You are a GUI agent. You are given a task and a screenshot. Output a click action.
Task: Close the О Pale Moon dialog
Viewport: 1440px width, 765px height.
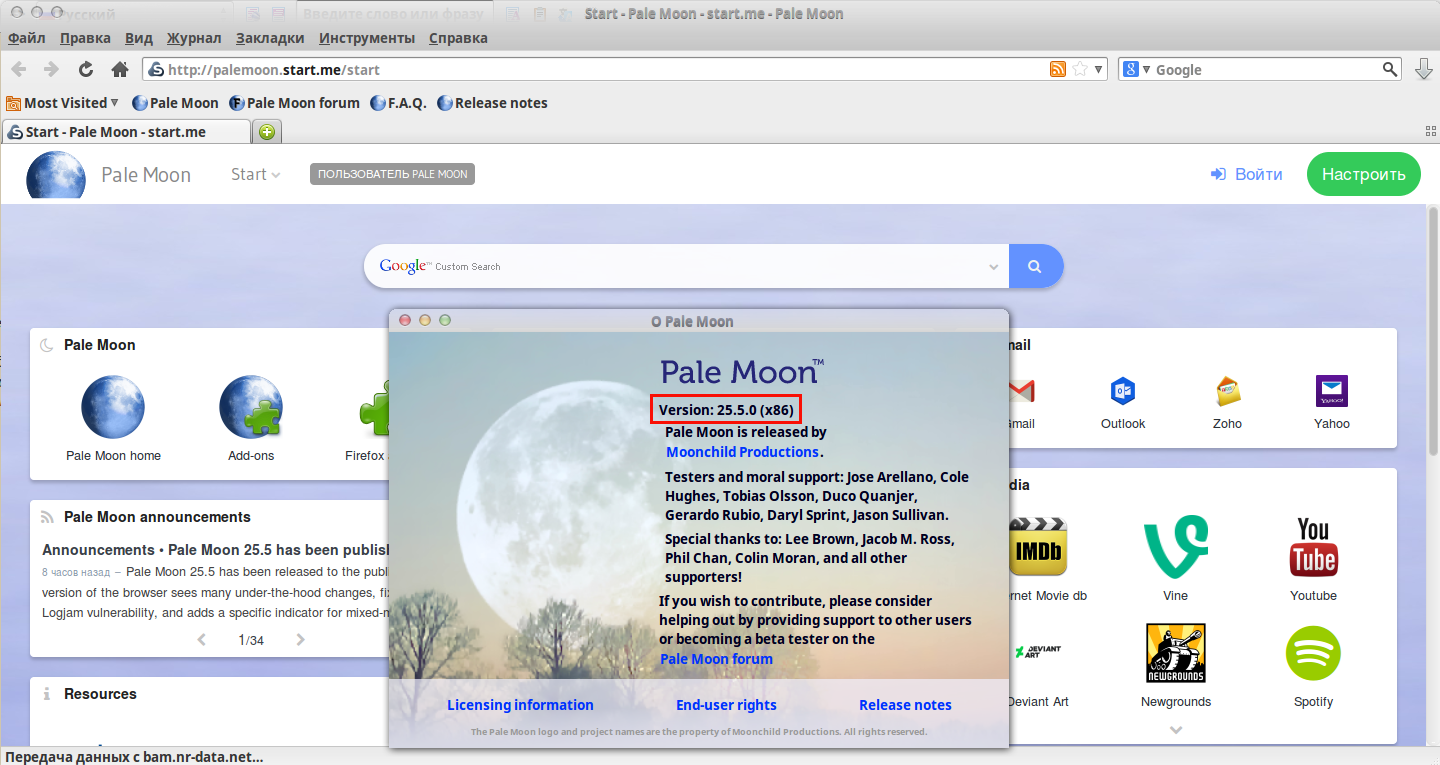tap(405, 320)
